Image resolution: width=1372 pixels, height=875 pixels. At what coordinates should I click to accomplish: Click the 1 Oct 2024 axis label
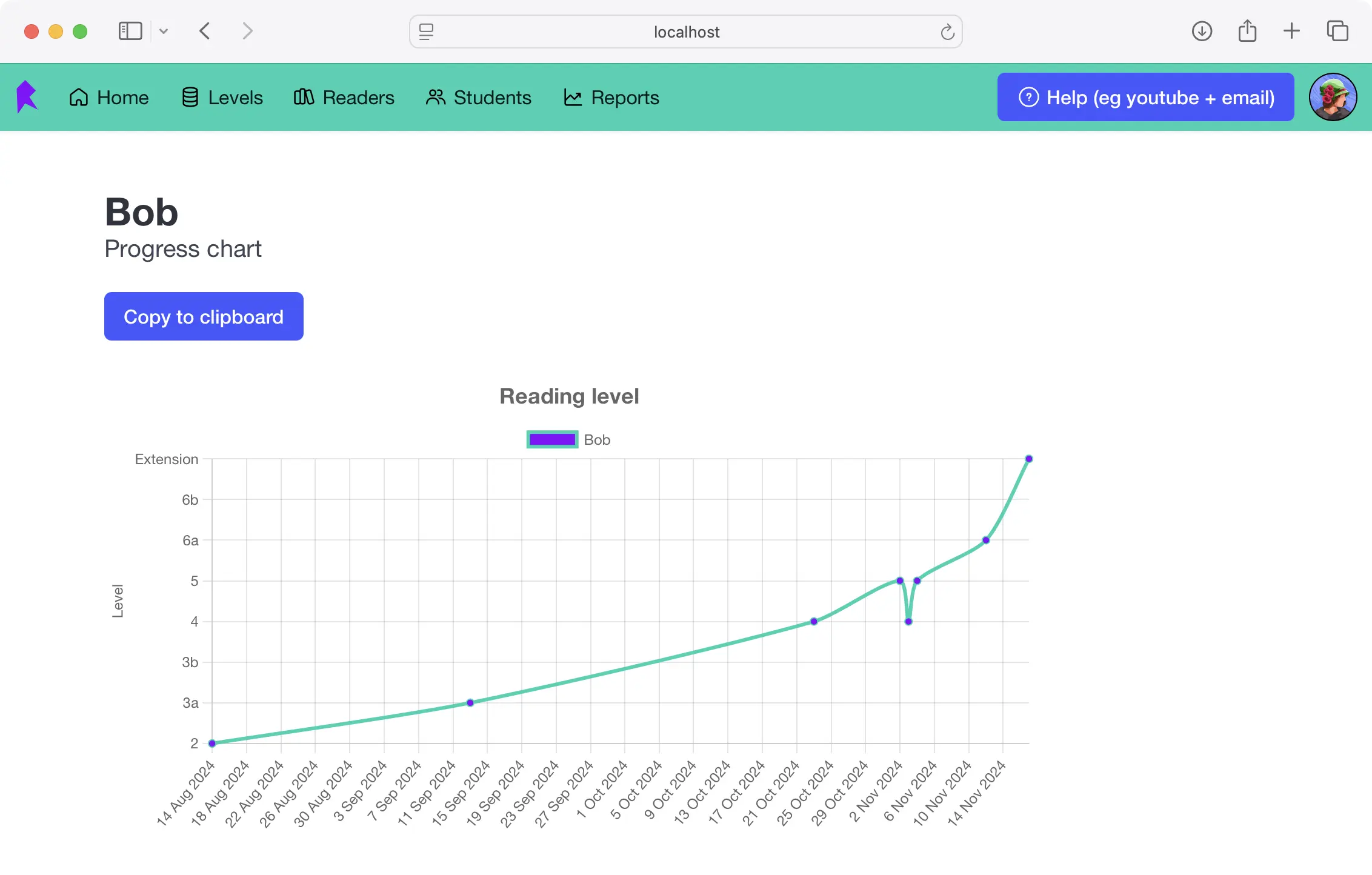point(602,790)
